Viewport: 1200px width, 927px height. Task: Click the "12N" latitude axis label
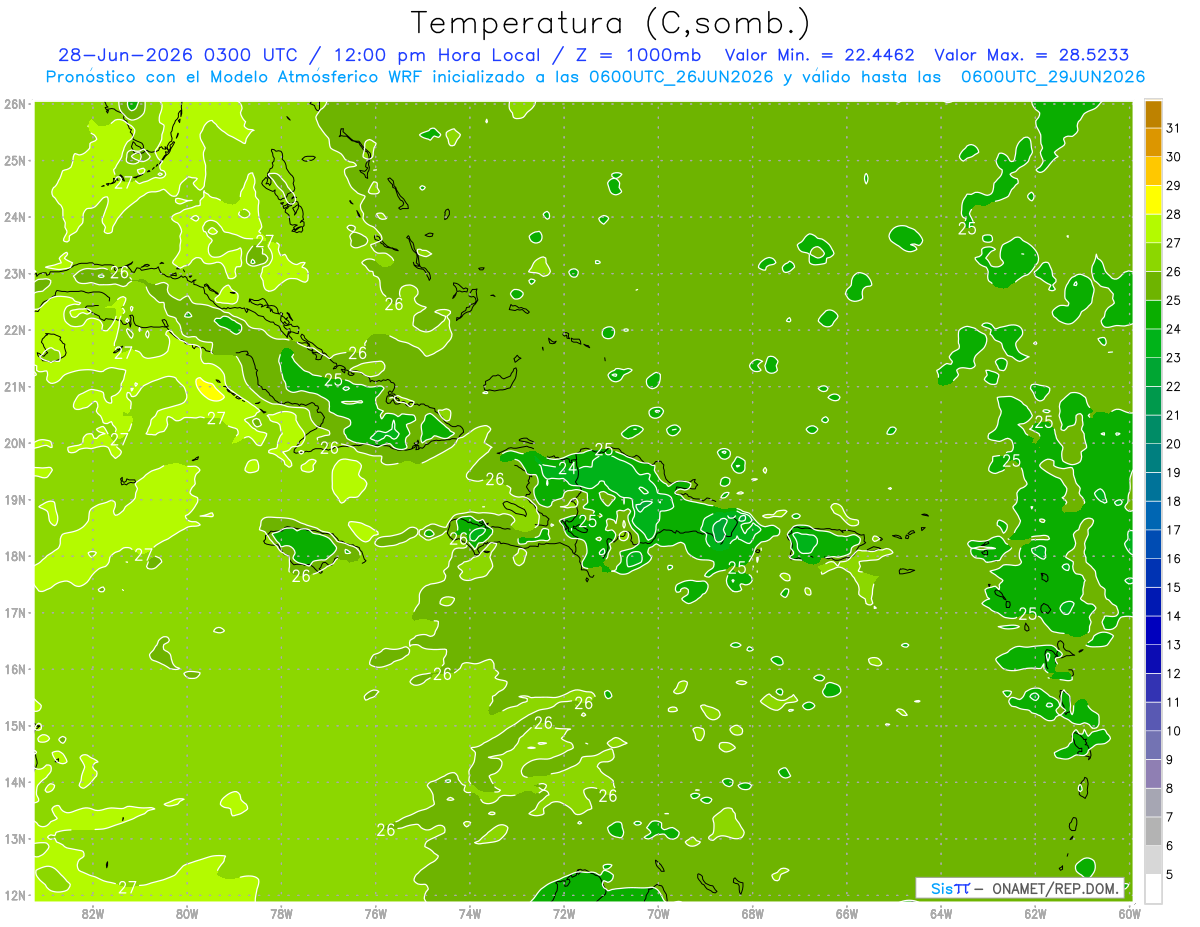pos(15,895)
